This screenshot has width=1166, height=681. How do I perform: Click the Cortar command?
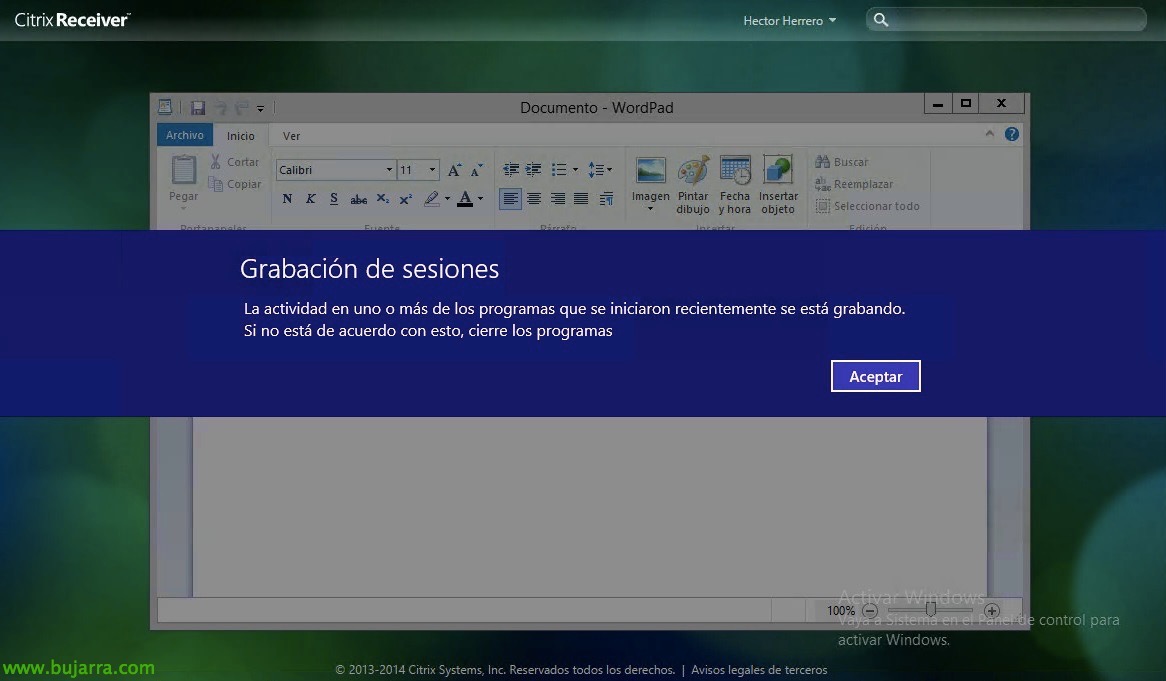point(234,161)
